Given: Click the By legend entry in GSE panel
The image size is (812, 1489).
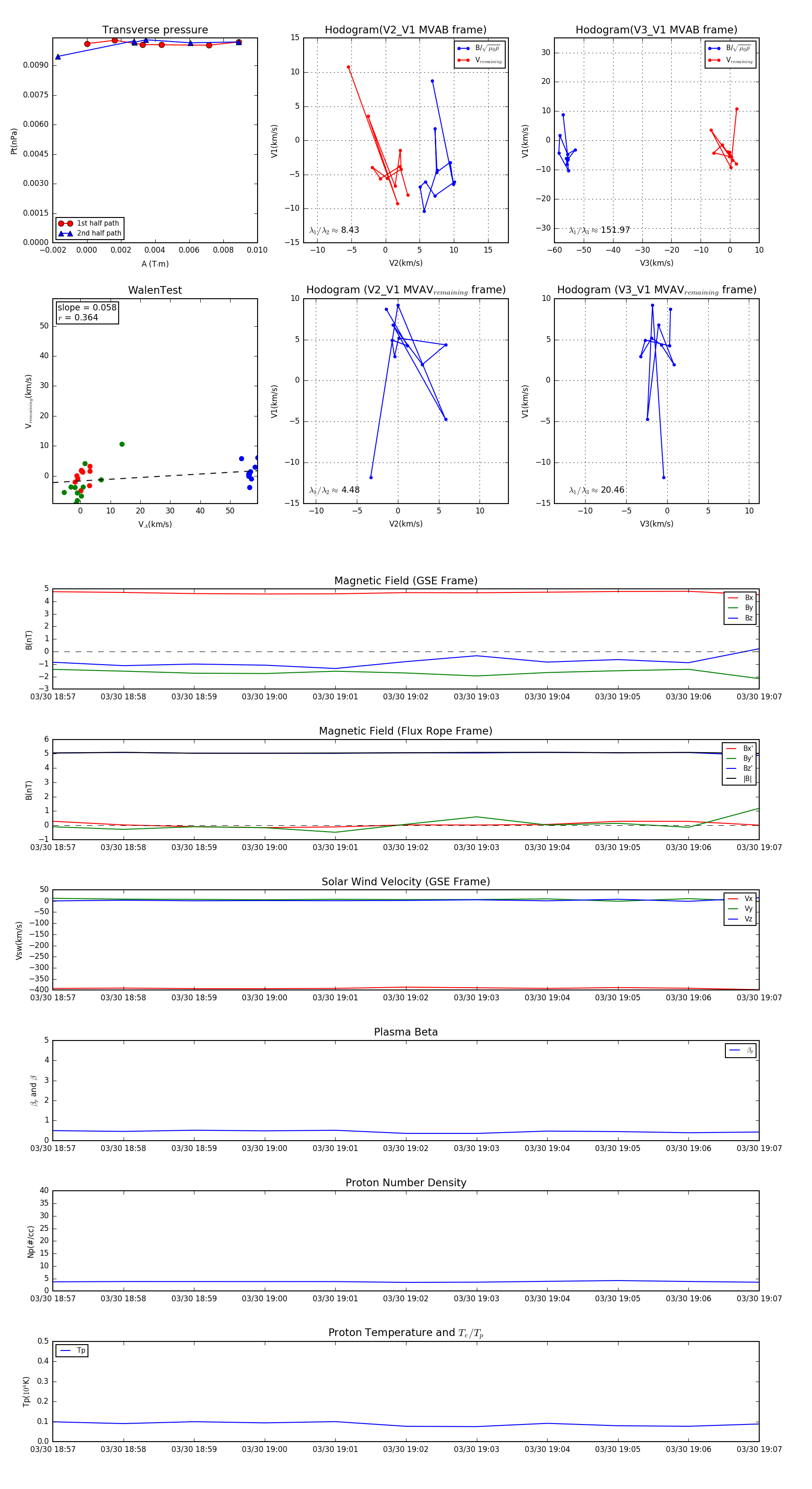Looking at the screenshot, I should click(x=740, y=608).
